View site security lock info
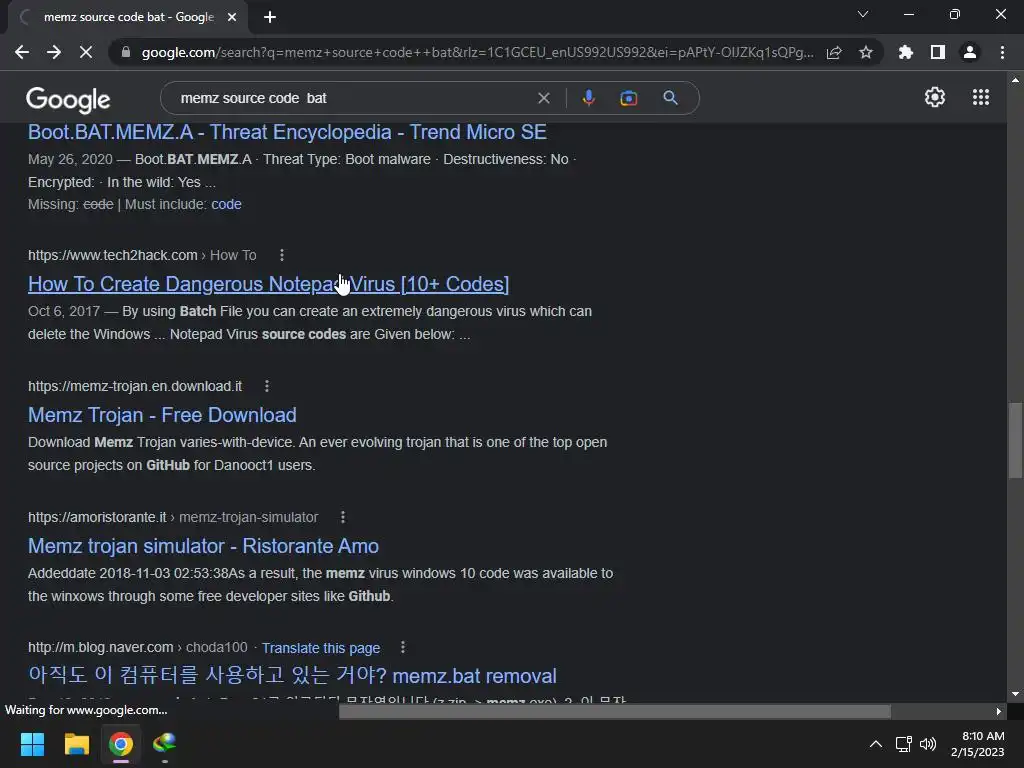1024x768 pixels. (125, 52)
